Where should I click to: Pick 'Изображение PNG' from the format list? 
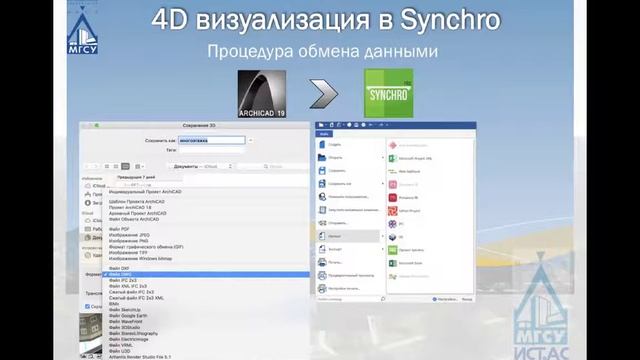129,241
